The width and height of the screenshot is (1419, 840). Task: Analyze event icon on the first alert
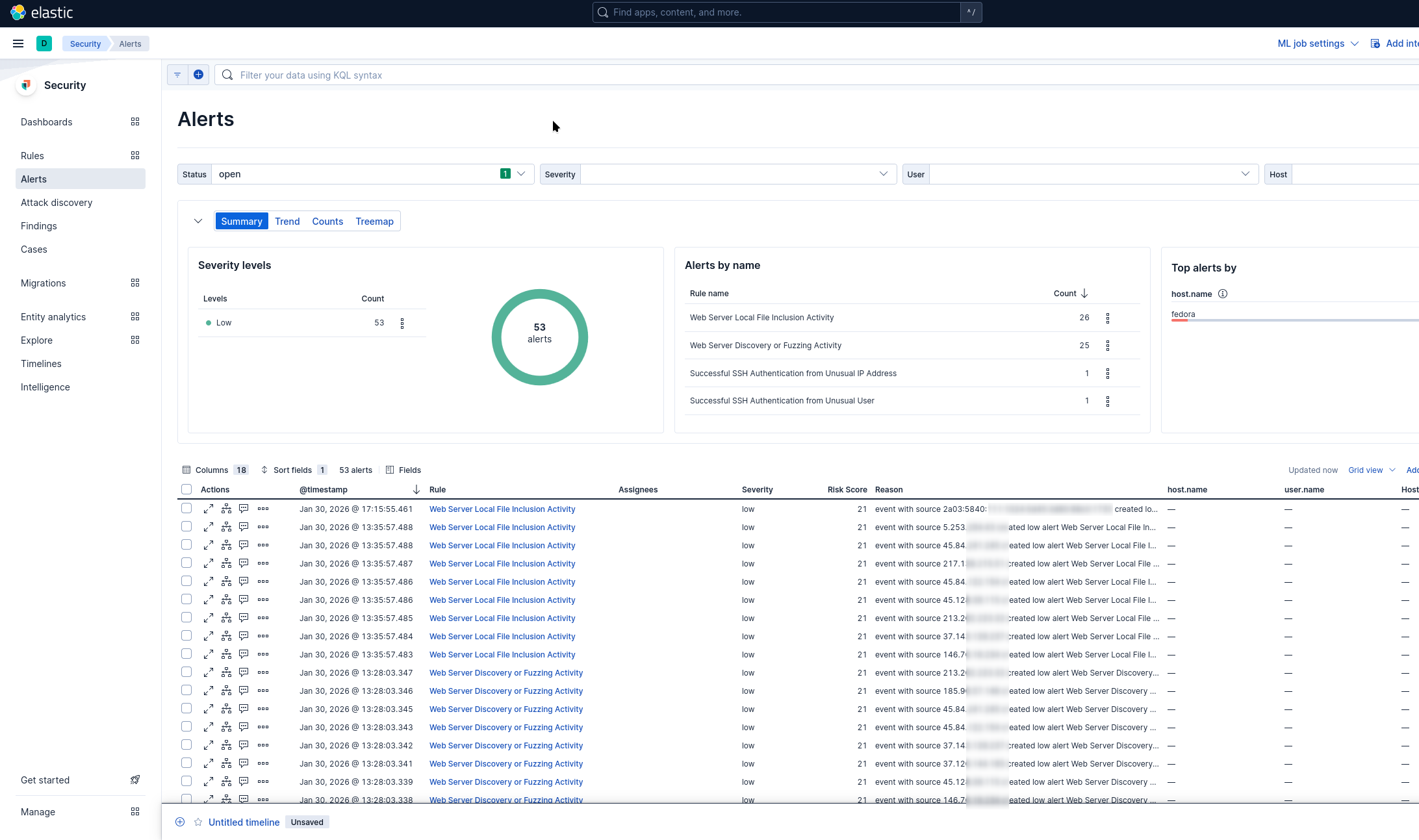(226, 509)
